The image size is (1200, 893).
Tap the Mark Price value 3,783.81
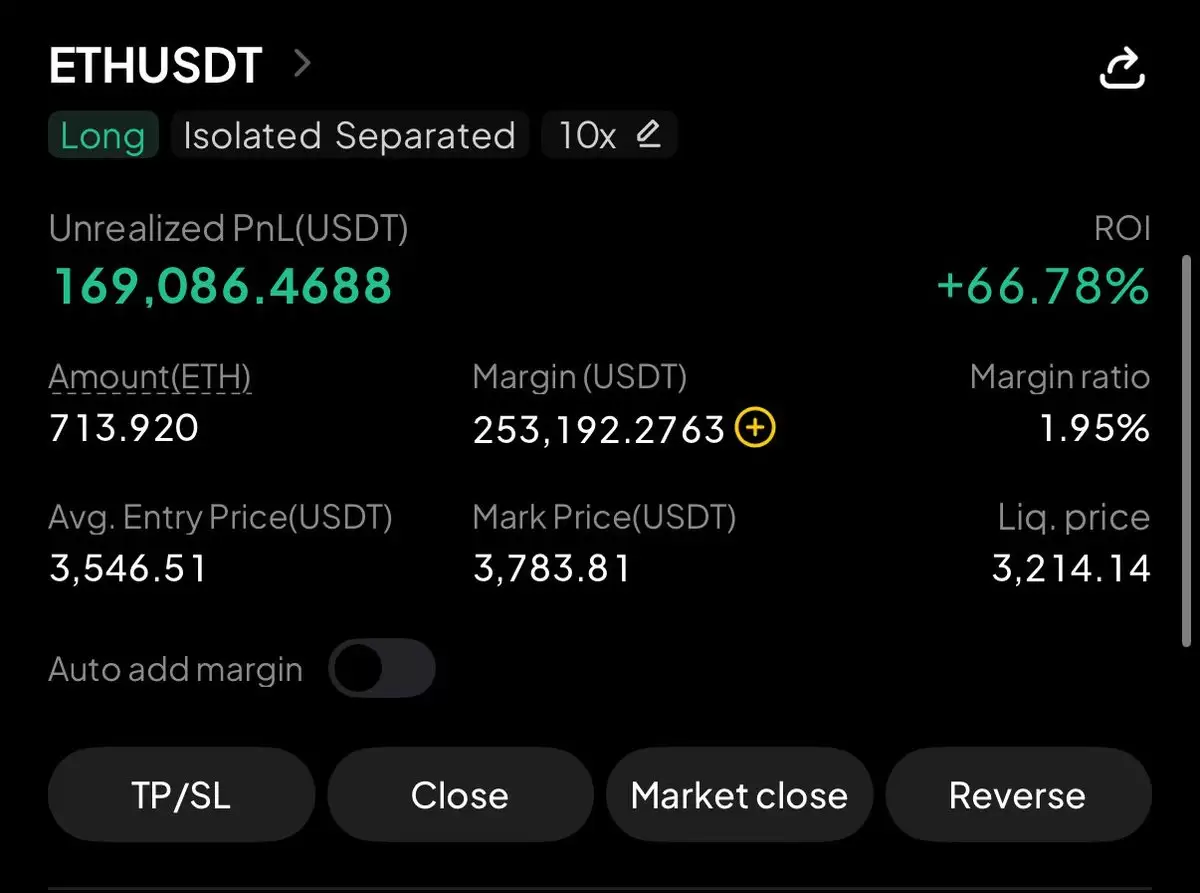[x=552, y=569]
